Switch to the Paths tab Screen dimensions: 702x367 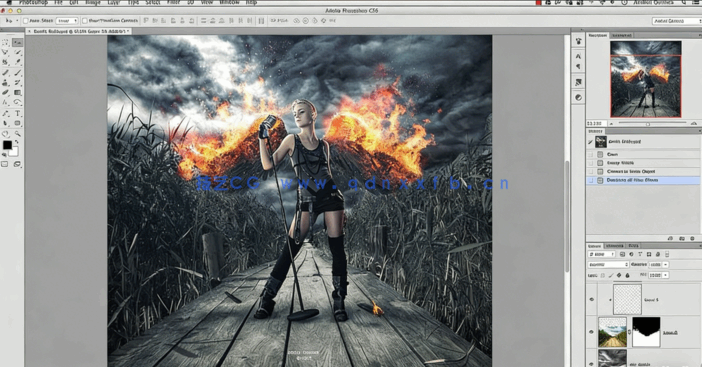coord(634,246)
